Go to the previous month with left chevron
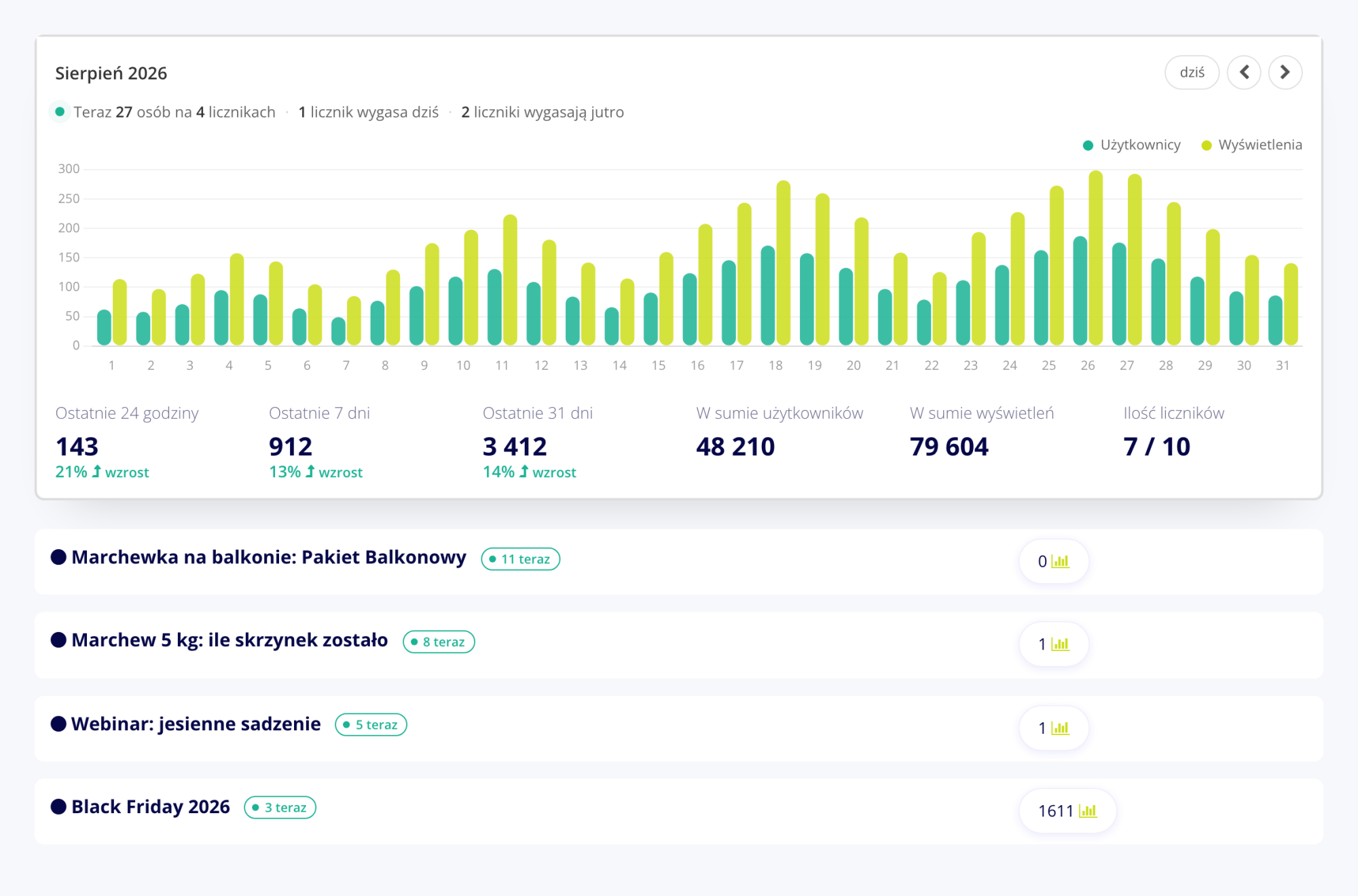 point(1244,73)
